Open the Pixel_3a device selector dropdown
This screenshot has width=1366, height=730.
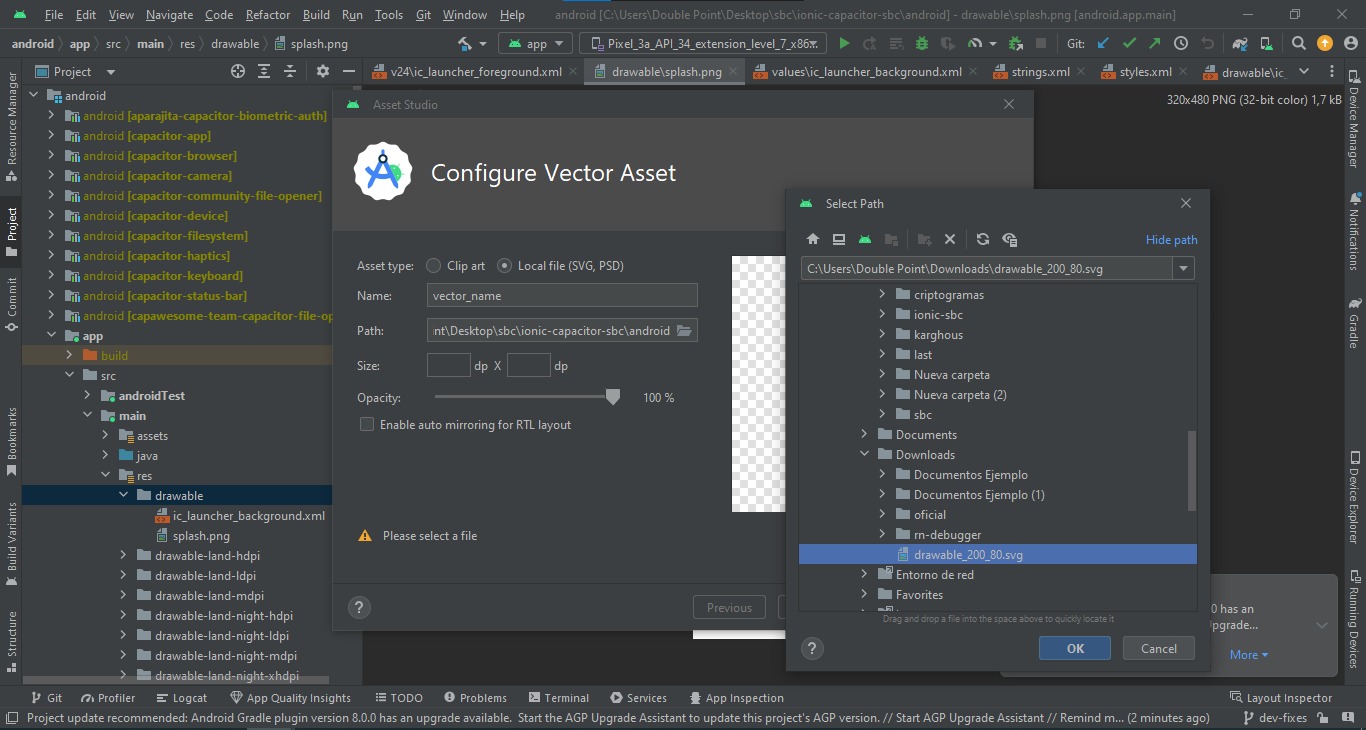(703, 44)
